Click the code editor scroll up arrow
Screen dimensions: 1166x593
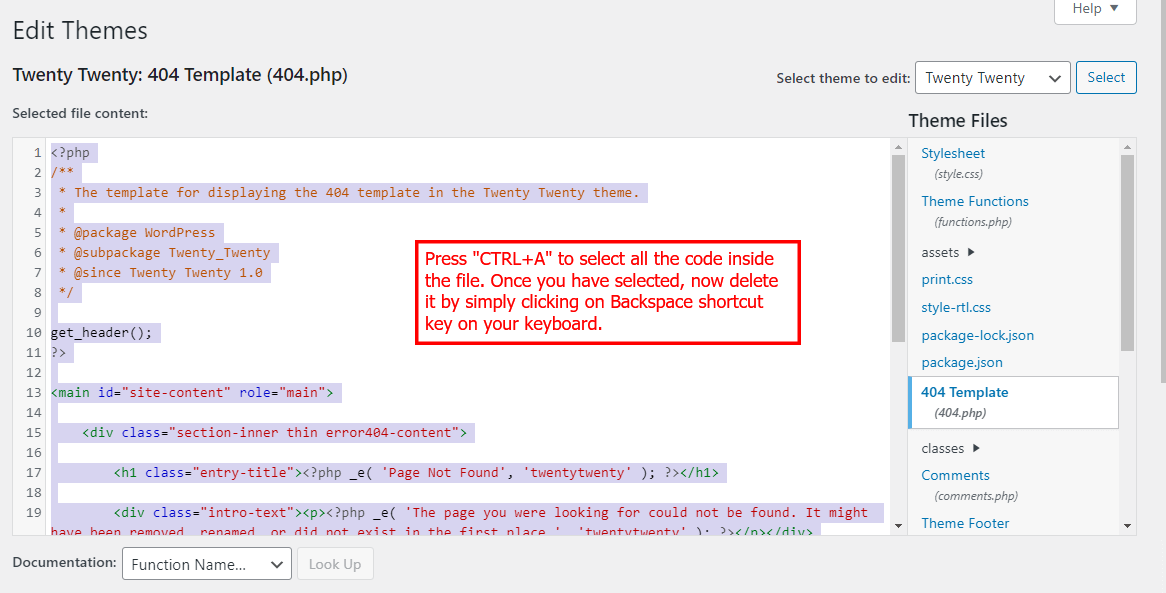click(898, 148)
